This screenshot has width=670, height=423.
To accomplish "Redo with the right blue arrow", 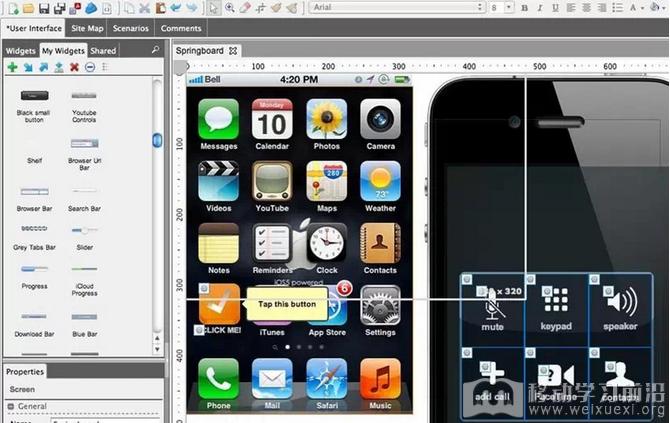I will point(191,8).
